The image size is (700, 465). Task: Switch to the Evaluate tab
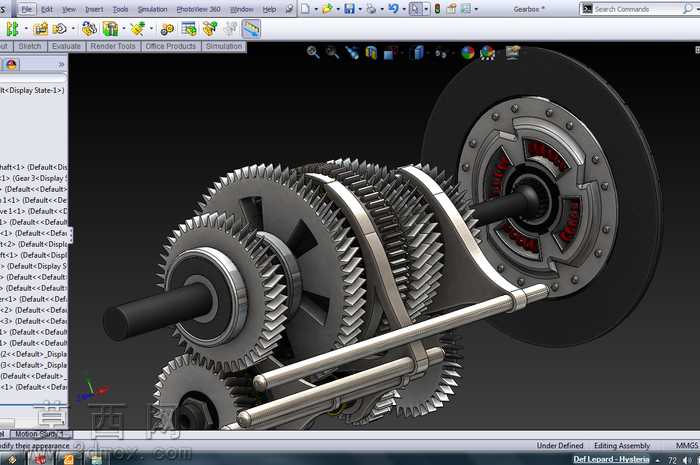66,46
